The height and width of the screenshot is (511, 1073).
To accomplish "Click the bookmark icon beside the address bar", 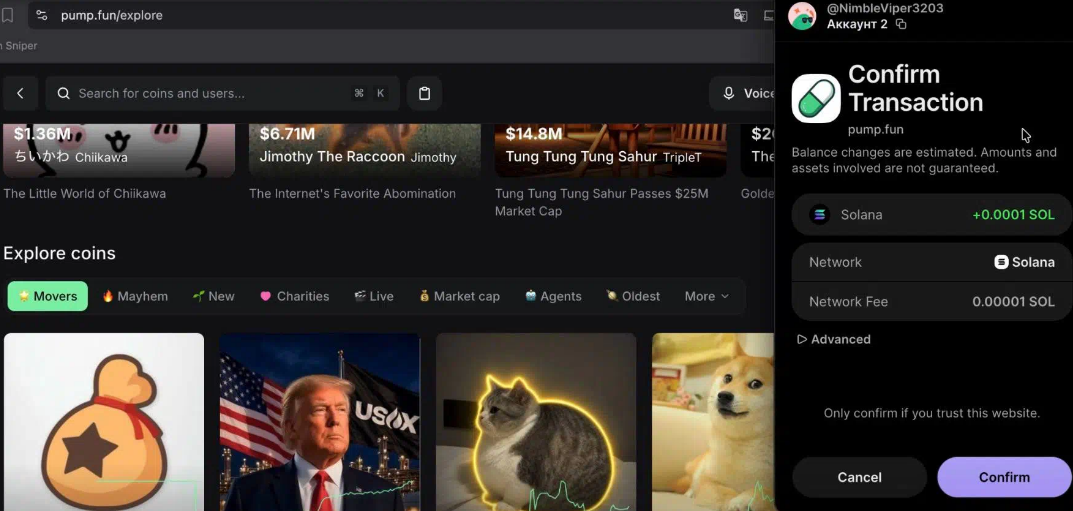I will (x=7, y=15).
